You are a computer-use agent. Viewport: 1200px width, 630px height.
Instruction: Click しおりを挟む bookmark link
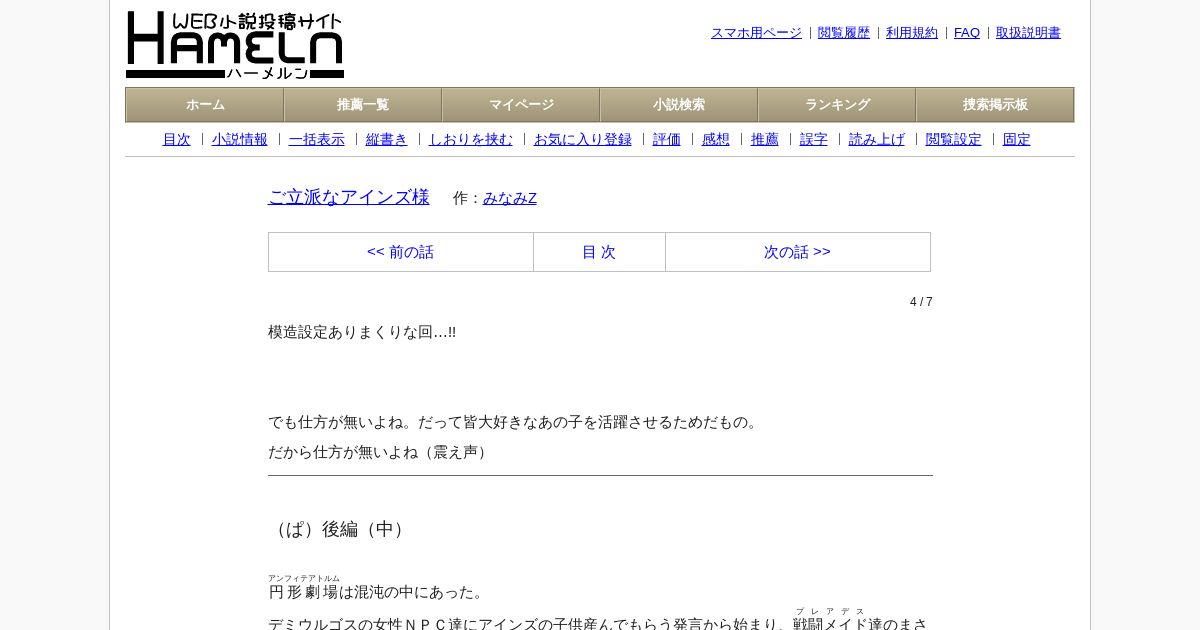pyautogui.click(x=471, y=140)
